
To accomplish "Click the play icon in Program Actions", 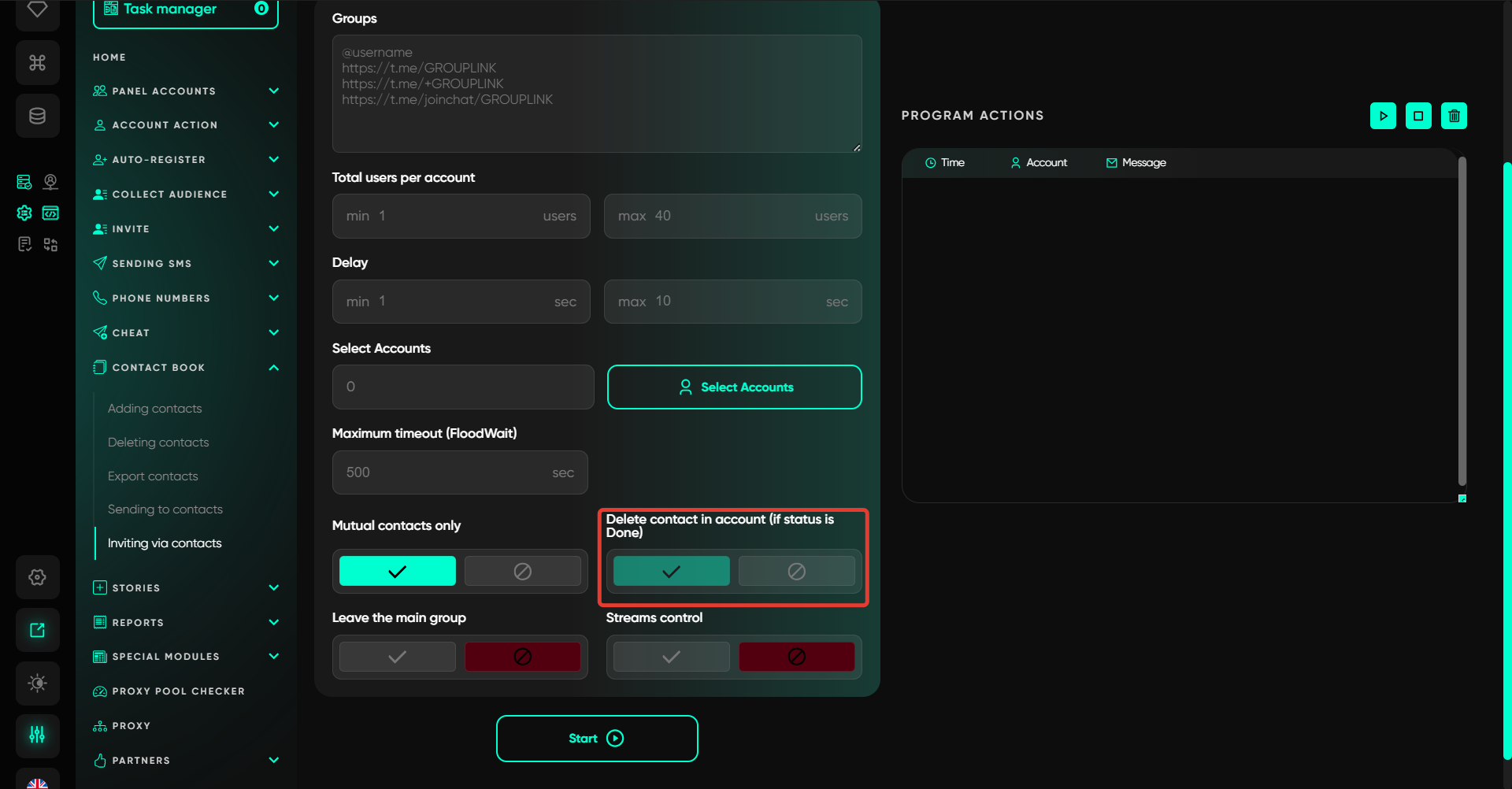I will coord(1383,116).
